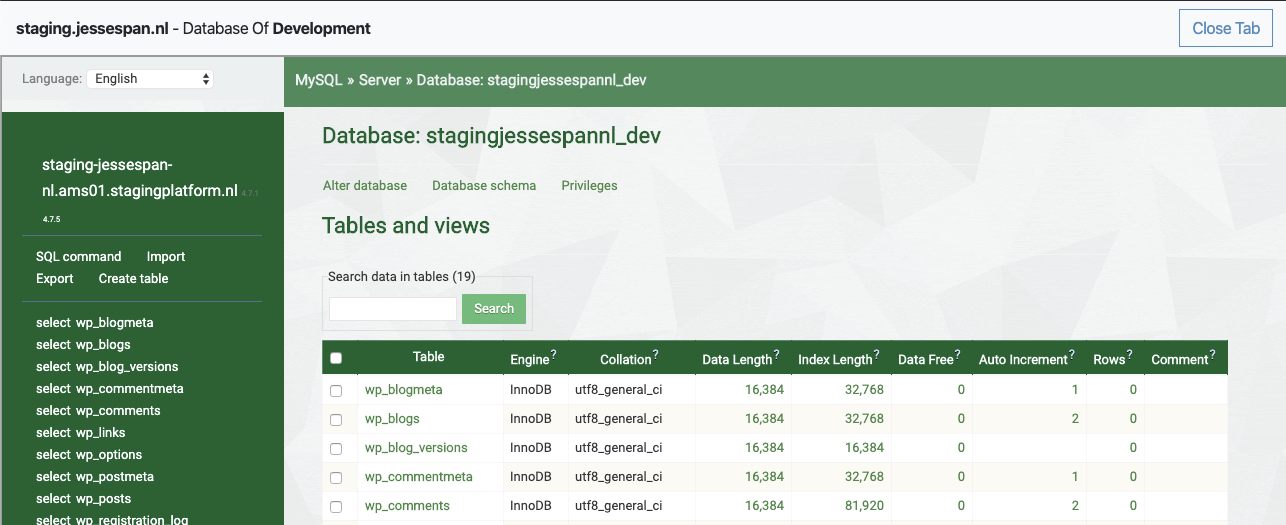Image resolution: width=1286 pixels, height=525 pixels.
Task: Click select beside wp_postmeta in sidebar
Action: click(53, 477)
